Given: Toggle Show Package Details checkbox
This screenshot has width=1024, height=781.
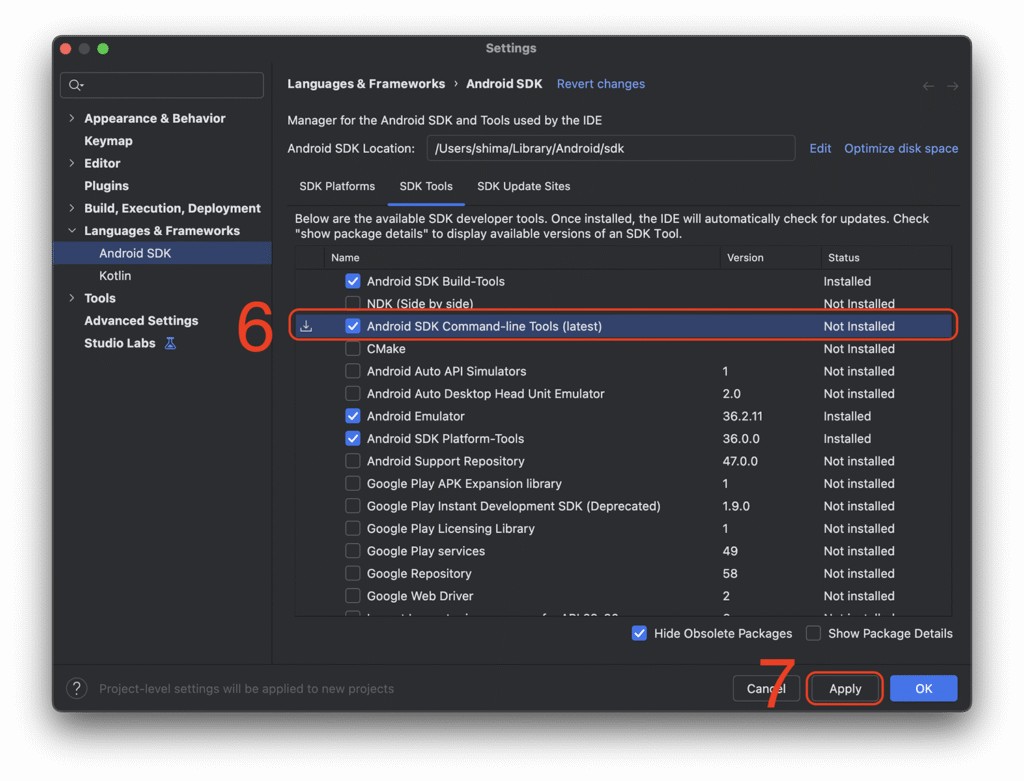Looking at the screenshot, I should click(814, 633).
